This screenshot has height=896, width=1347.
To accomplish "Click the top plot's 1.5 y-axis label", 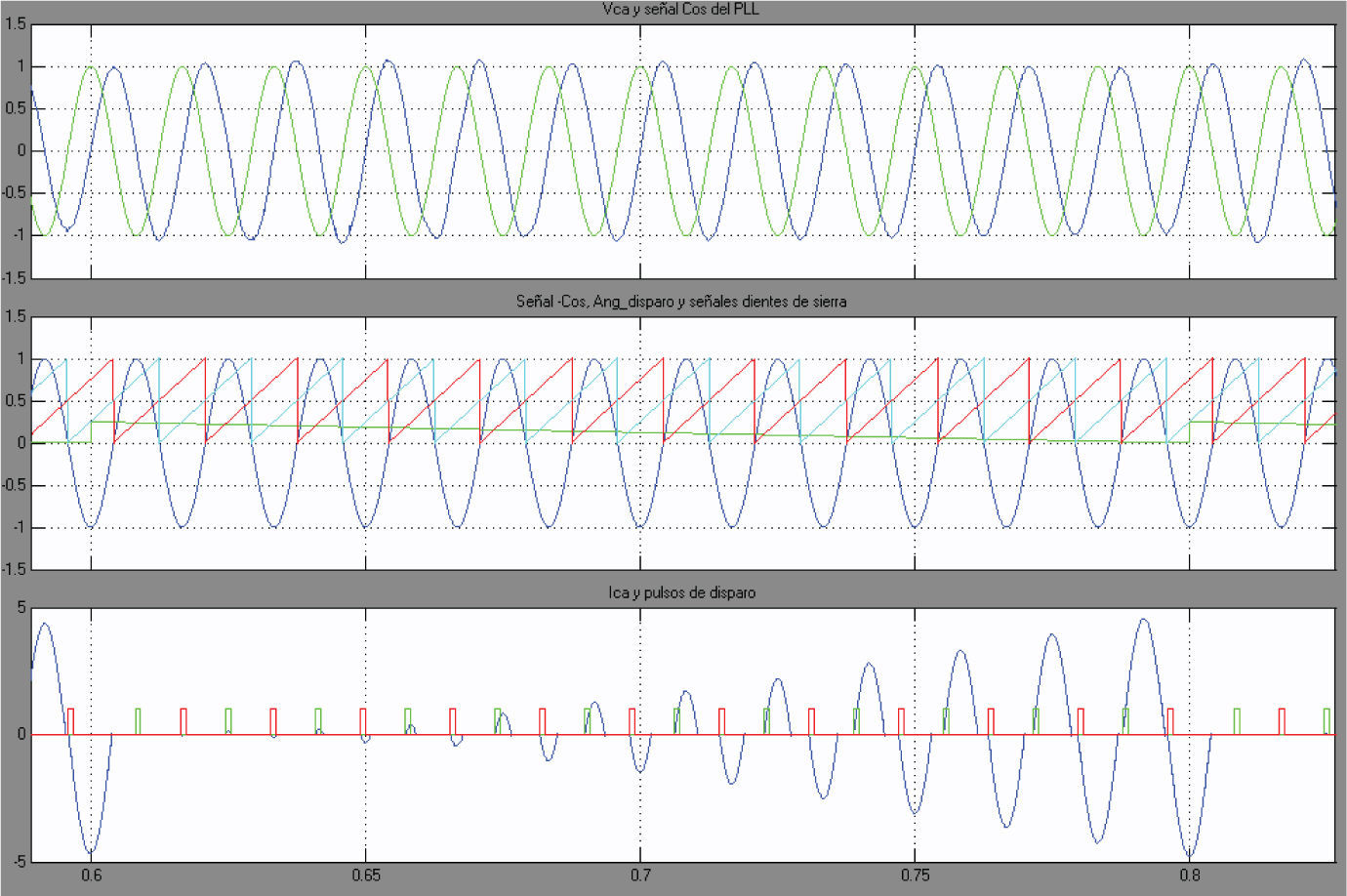I will 16,24.
